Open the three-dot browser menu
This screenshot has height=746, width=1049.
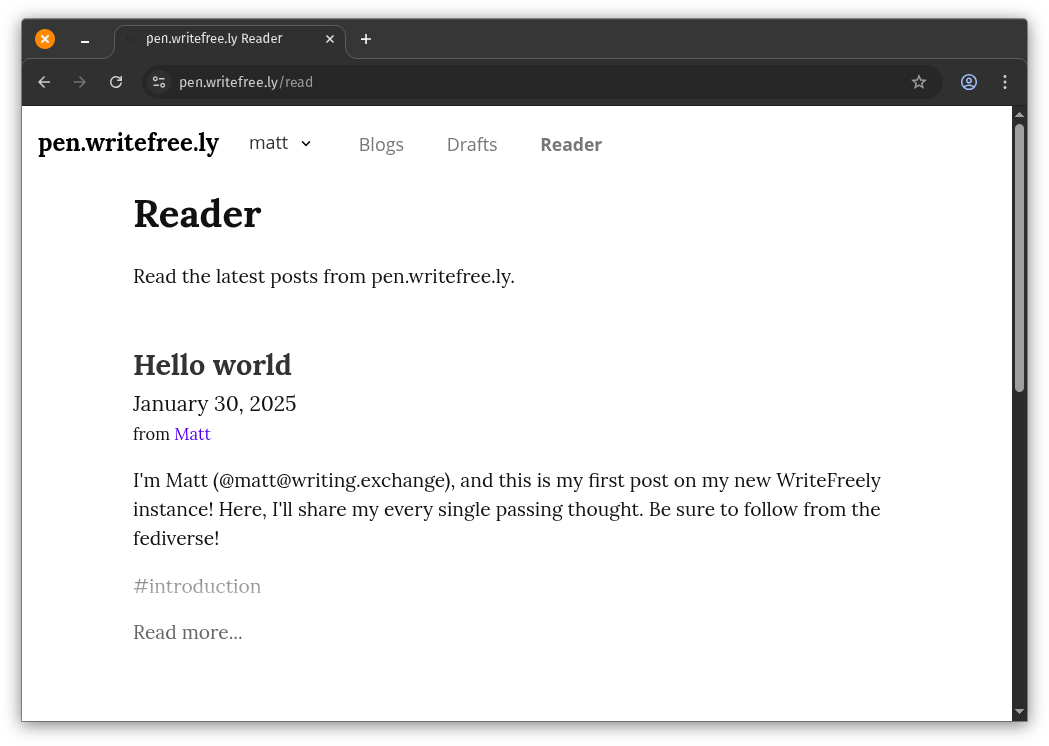(x=1005, y=82)
